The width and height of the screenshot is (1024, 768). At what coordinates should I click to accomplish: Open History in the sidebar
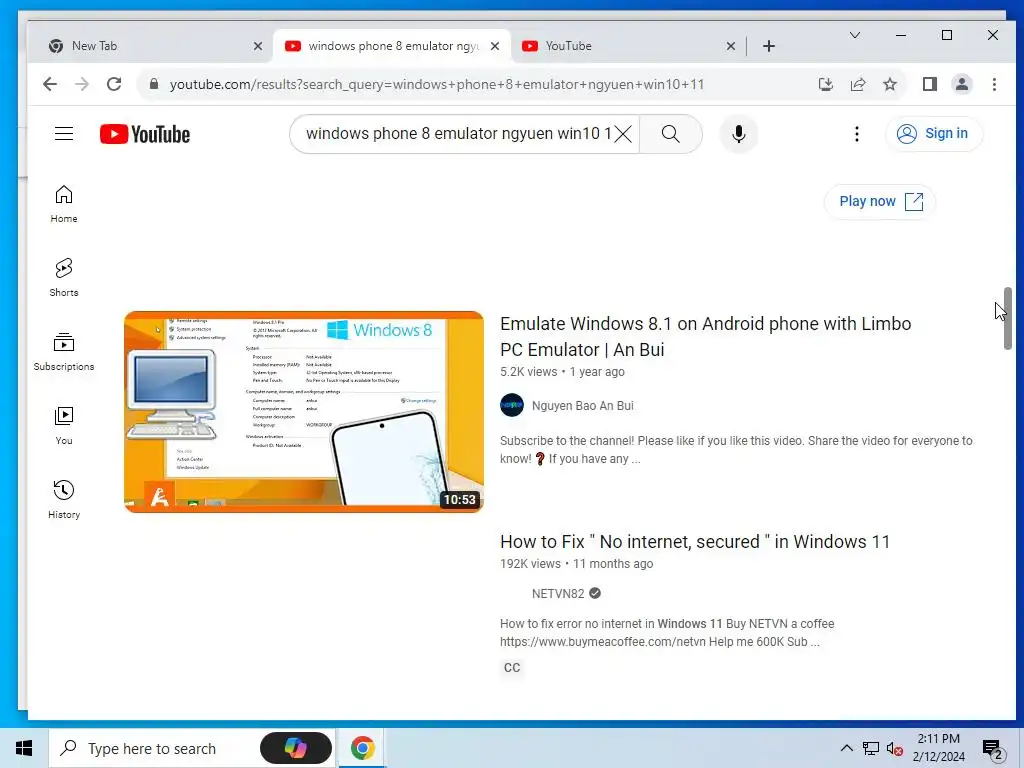(x=64, y=500)
